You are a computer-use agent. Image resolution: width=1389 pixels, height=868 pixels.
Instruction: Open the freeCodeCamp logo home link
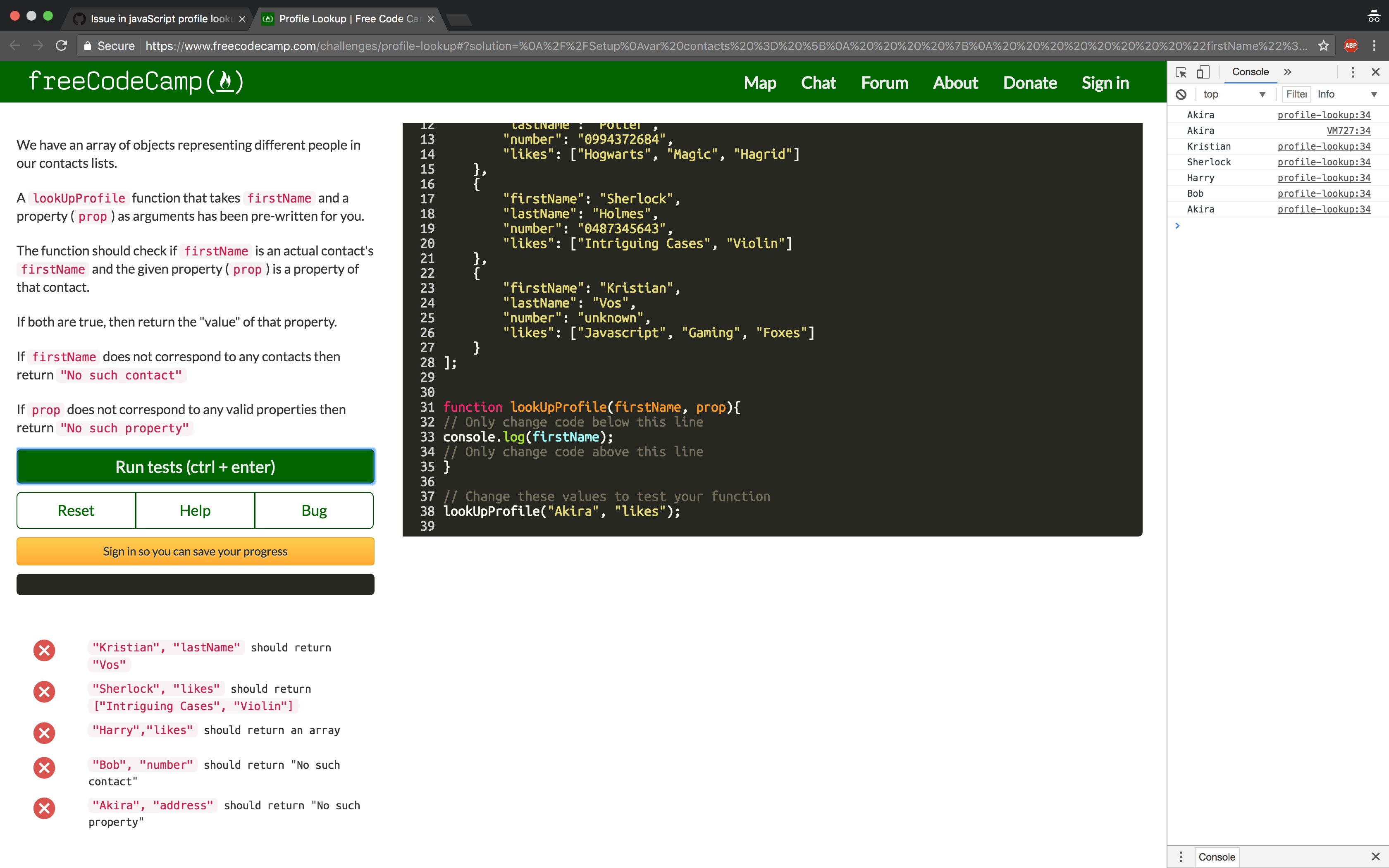pyautogui.click(x=136, y=81)
